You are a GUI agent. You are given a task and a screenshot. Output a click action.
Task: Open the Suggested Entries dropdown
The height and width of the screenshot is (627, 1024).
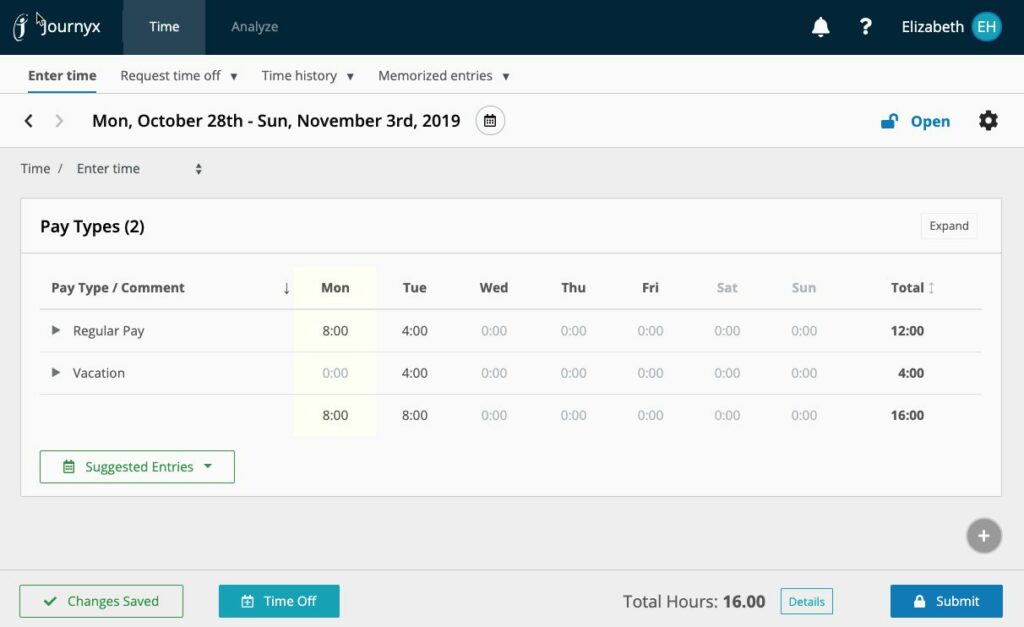pyautogui.click(x=137, y=466)
